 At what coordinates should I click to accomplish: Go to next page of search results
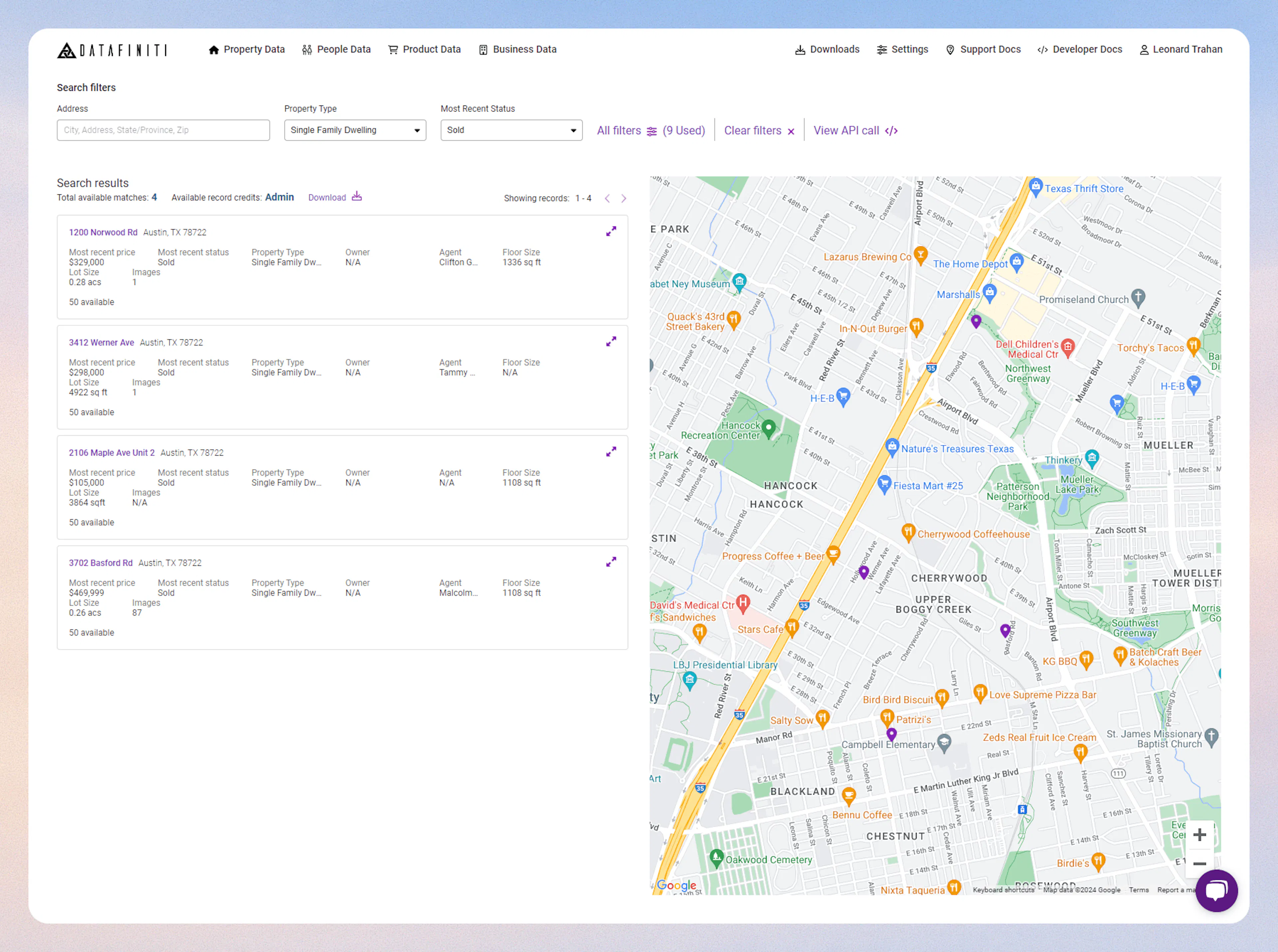(623, 198)
